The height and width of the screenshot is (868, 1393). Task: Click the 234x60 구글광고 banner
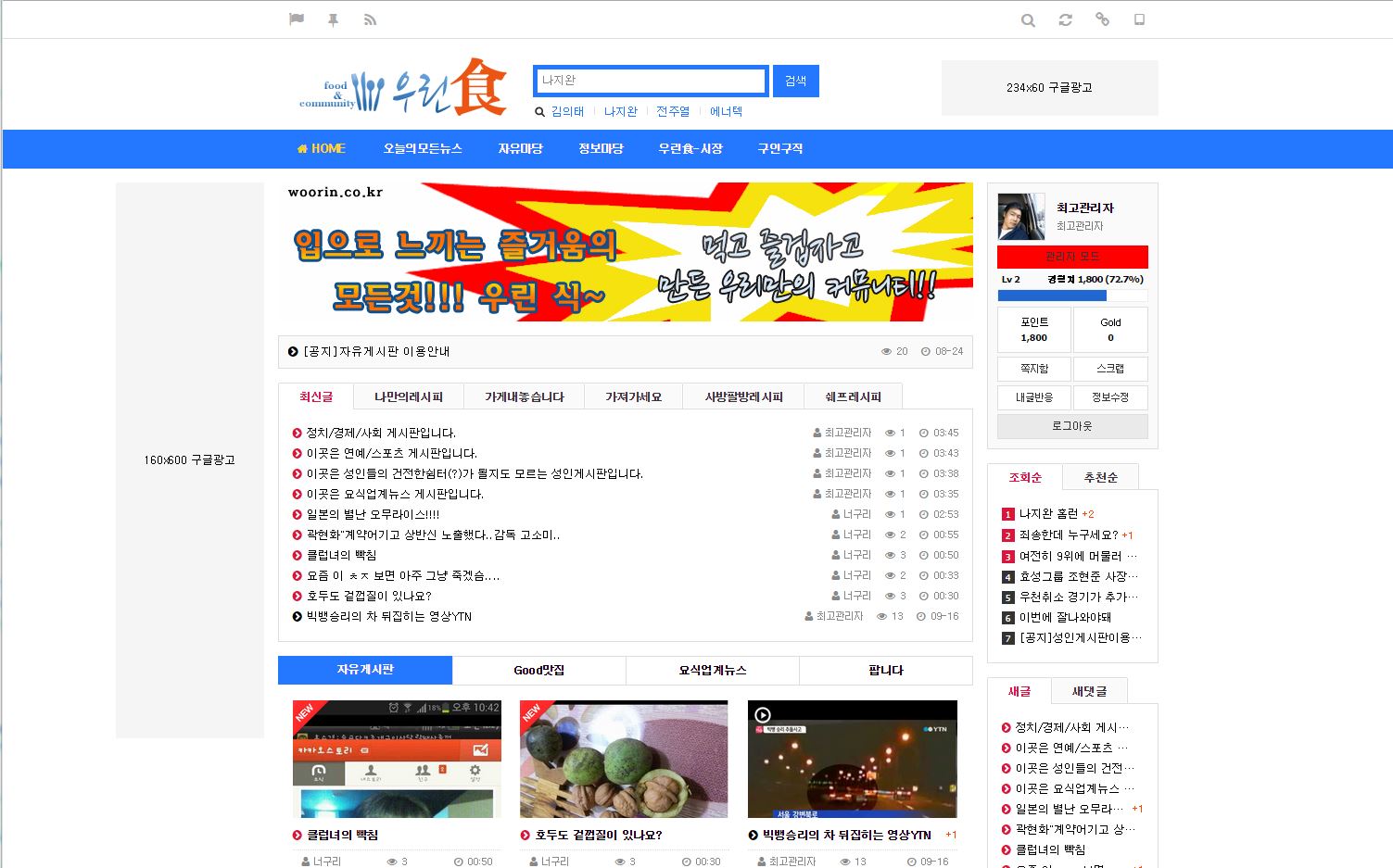(x=1049, y=88)
